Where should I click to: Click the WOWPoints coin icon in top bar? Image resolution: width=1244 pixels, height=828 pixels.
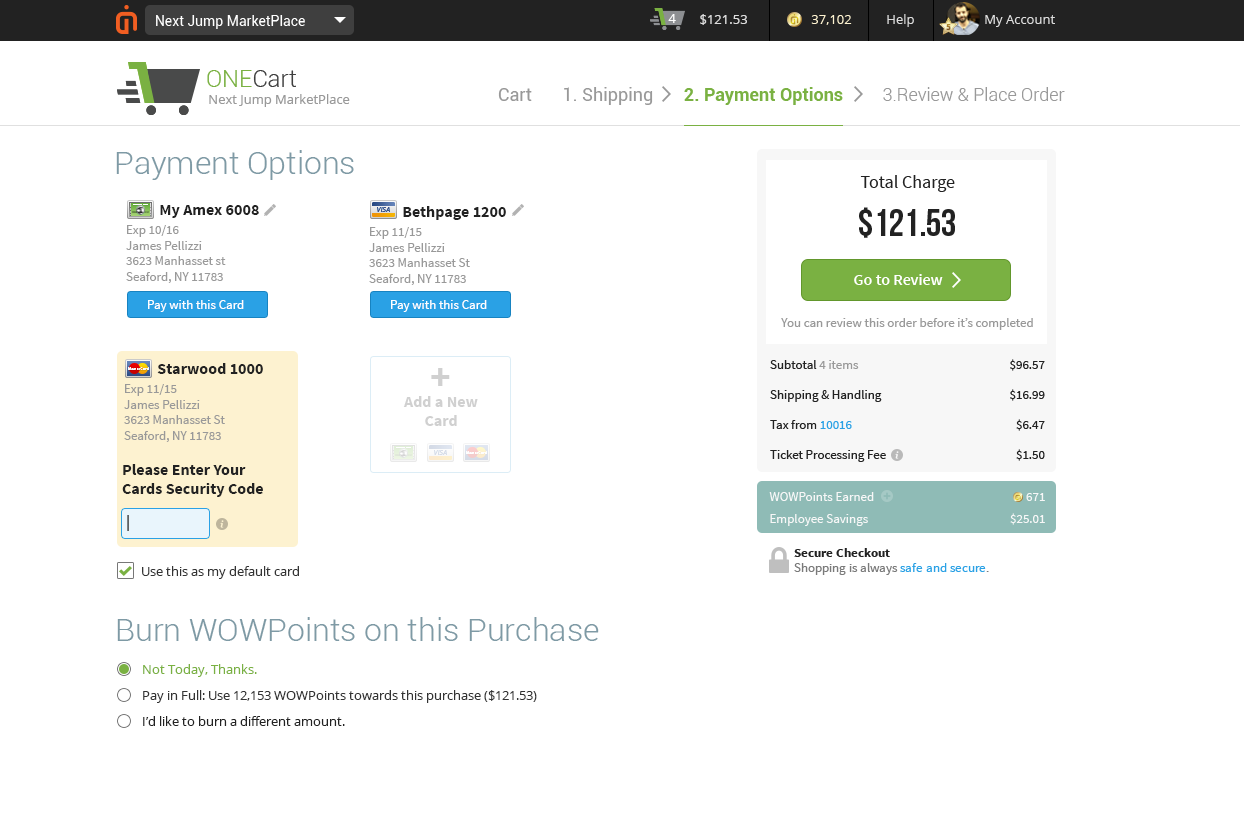coord(794,19)
